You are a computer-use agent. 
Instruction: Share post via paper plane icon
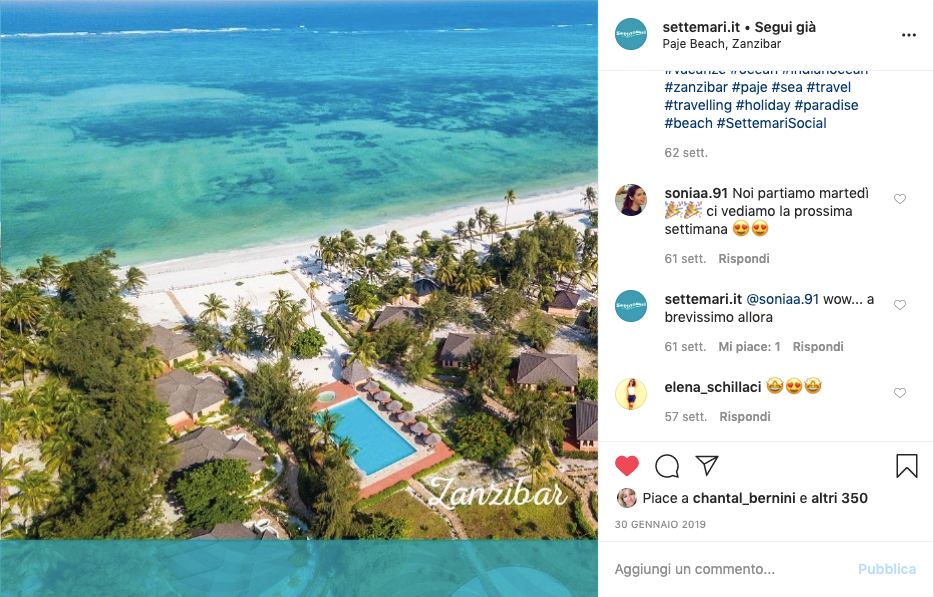707,465
